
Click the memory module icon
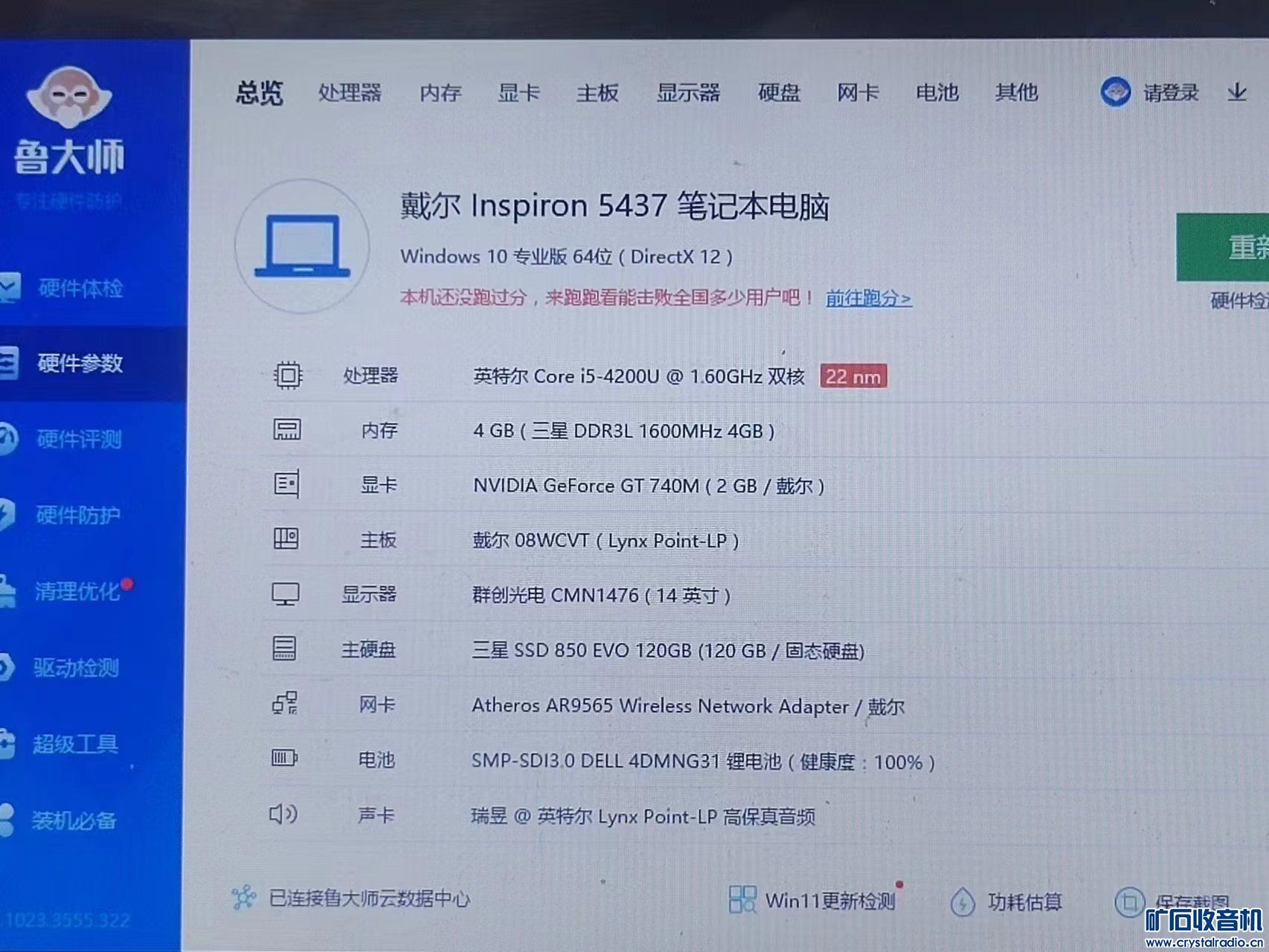pos(287,429)
